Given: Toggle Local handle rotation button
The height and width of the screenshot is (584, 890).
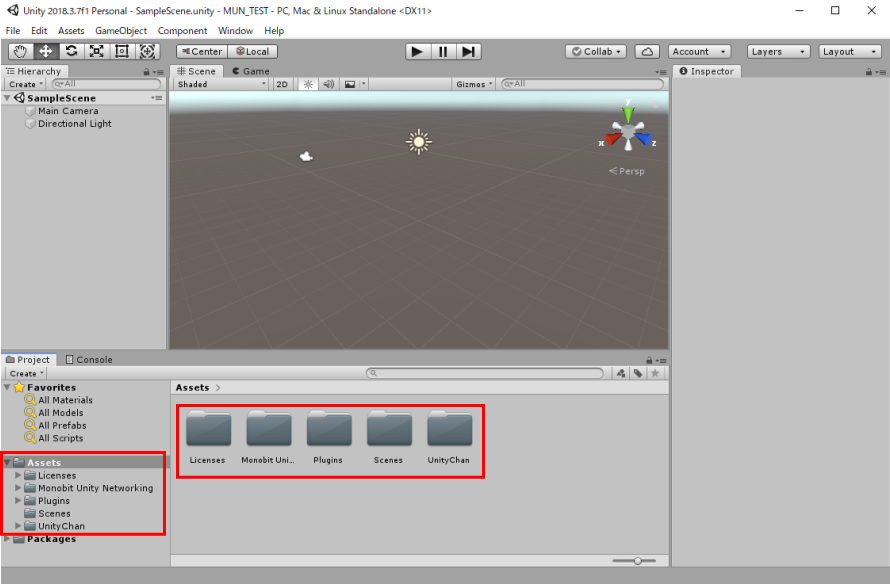Looking at the screenshot, I should (253, 52).
